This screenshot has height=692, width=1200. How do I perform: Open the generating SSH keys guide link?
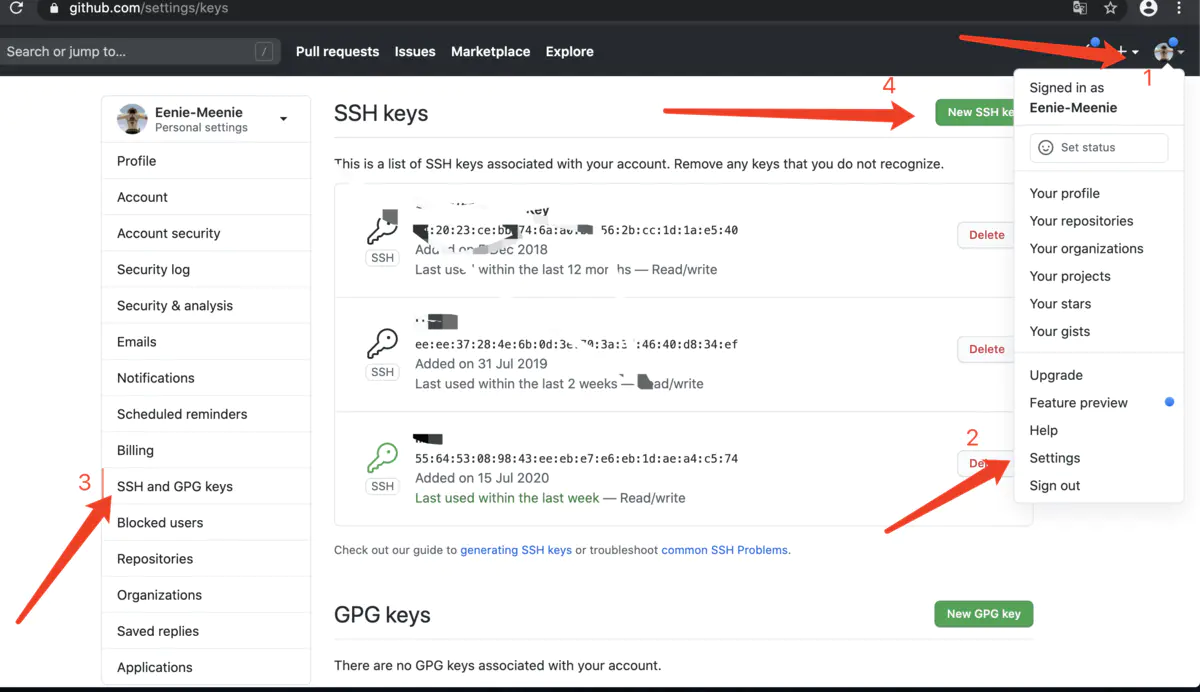tap(516, 550)
